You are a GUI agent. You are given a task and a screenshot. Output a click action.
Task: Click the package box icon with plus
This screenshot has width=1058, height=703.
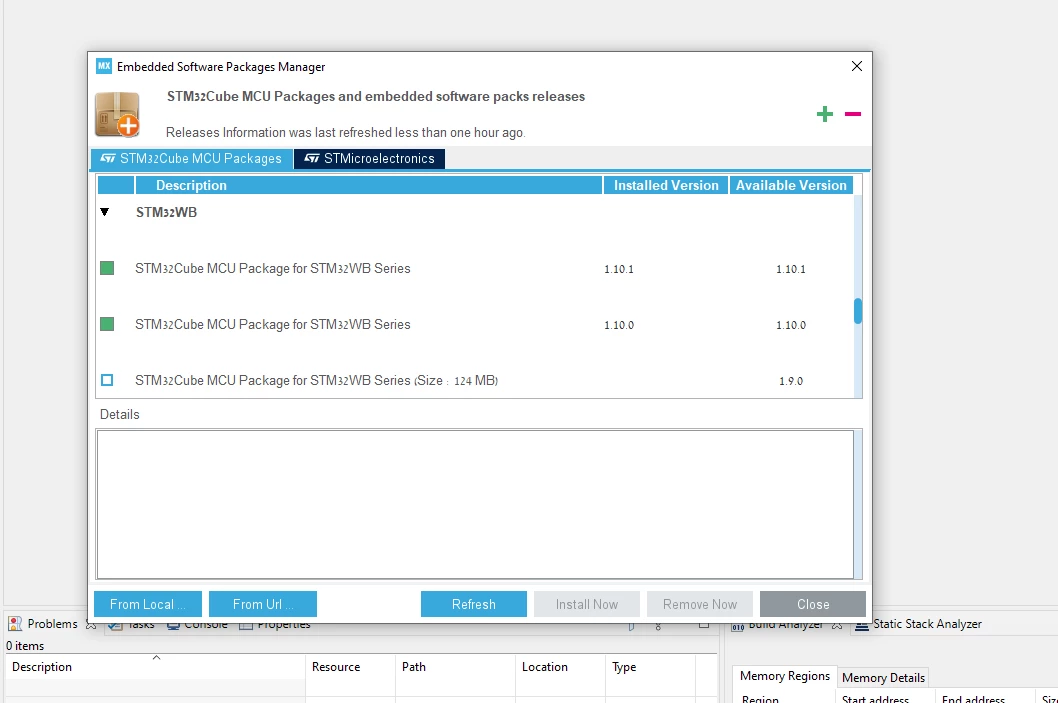coord(117,114)
